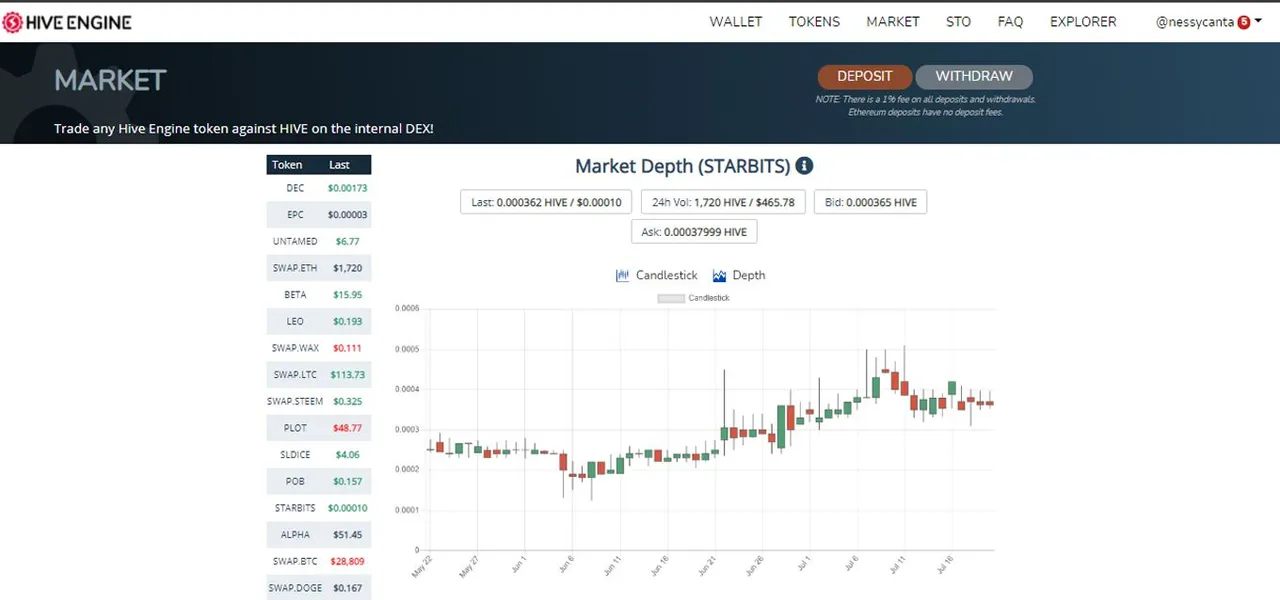Click the WITHDRAW button
The width and height of the screenshot is (1280, 600).
(x=974, y=77)
